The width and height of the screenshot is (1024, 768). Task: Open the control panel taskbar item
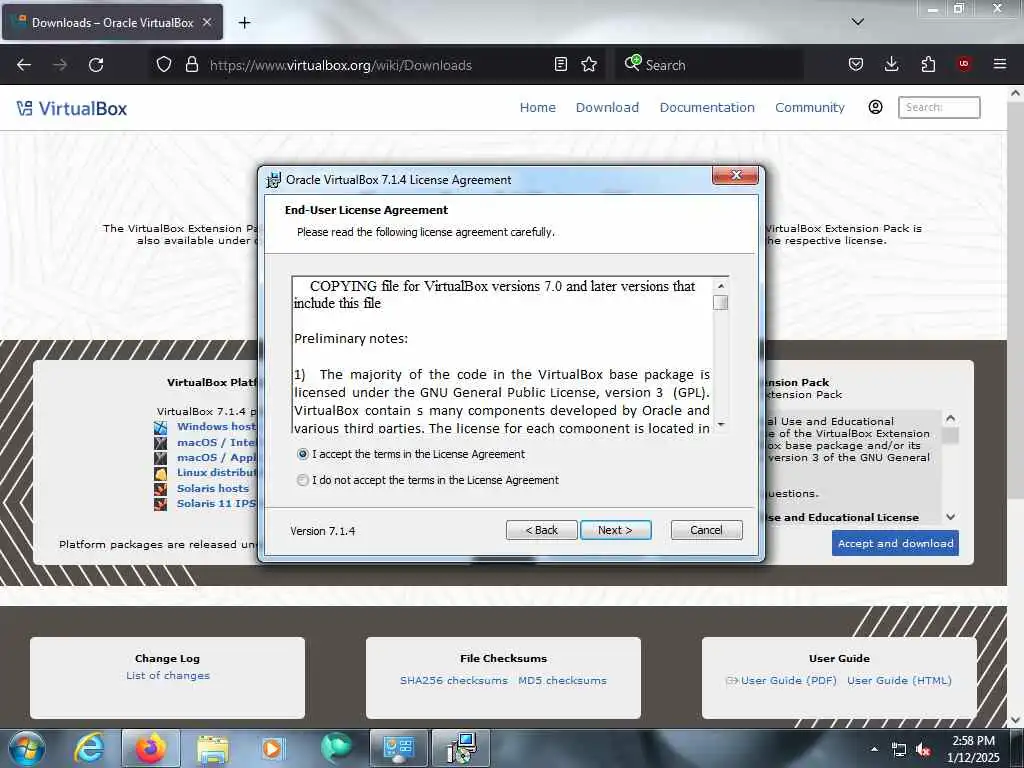398,748
